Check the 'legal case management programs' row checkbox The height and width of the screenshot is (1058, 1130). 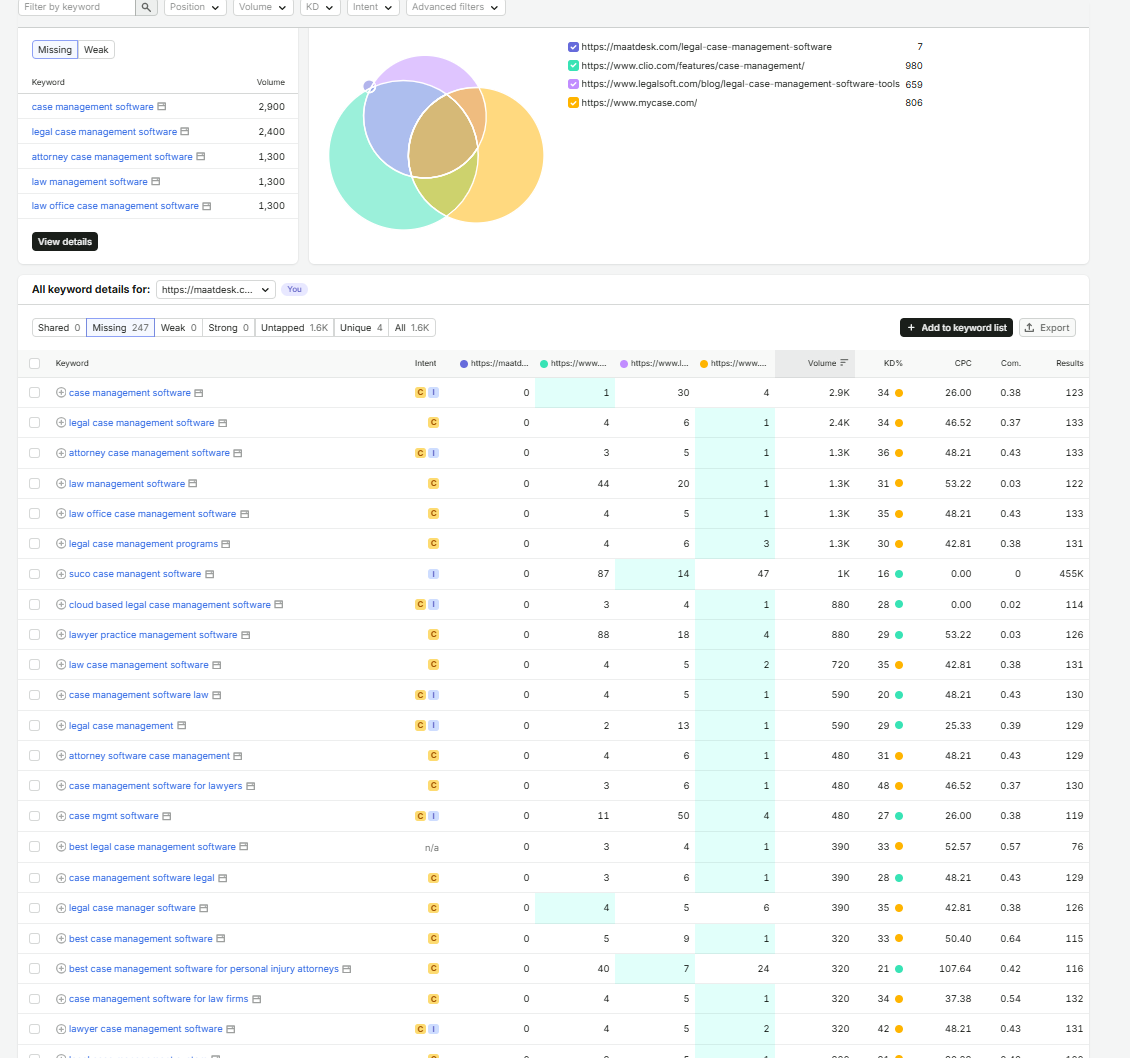pos(35,544)
